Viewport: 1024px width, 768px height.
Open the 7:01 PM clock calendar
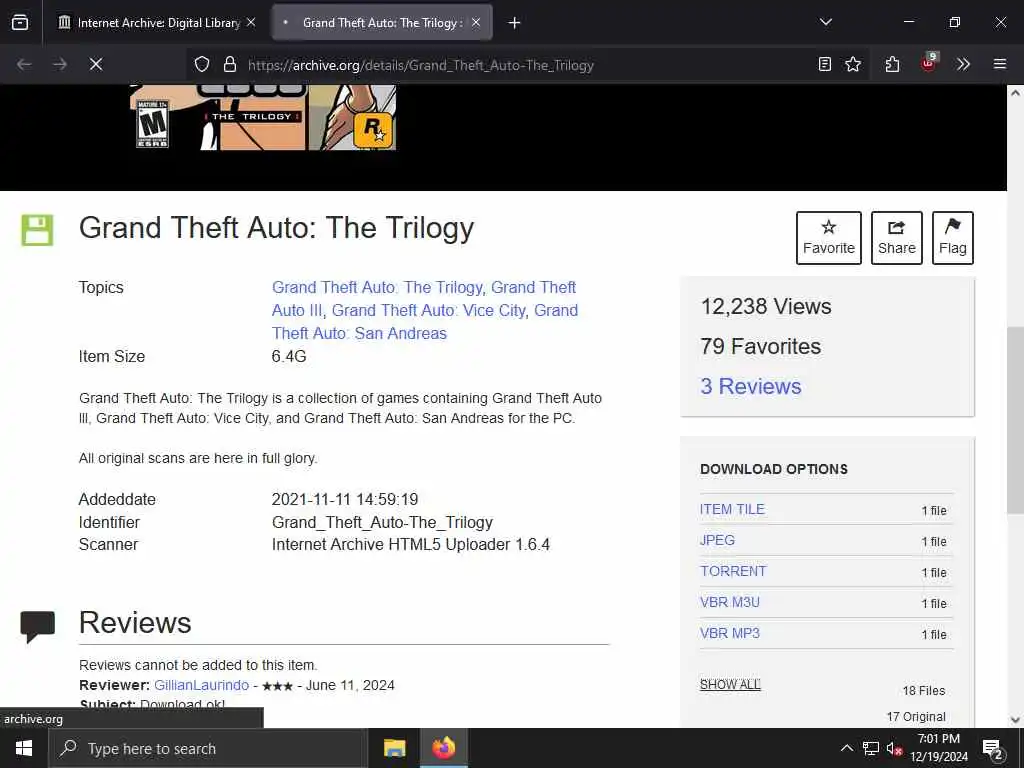tap(938, 748)
